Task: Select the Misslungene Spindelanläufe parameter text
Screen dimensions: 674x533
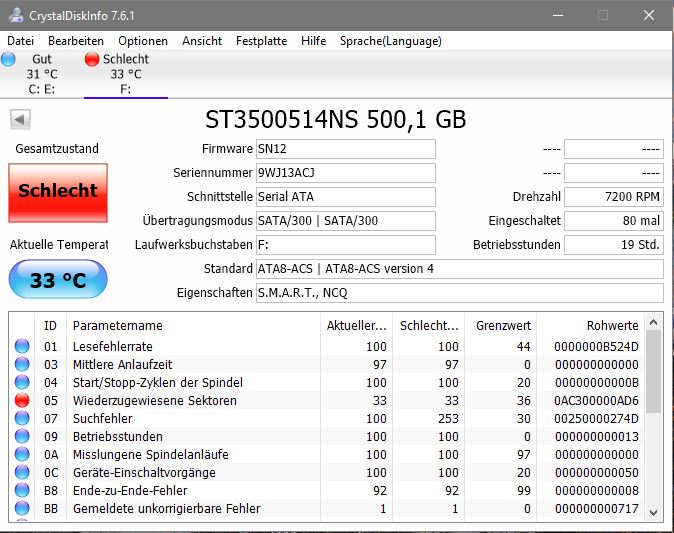Action: click(150, 455)
